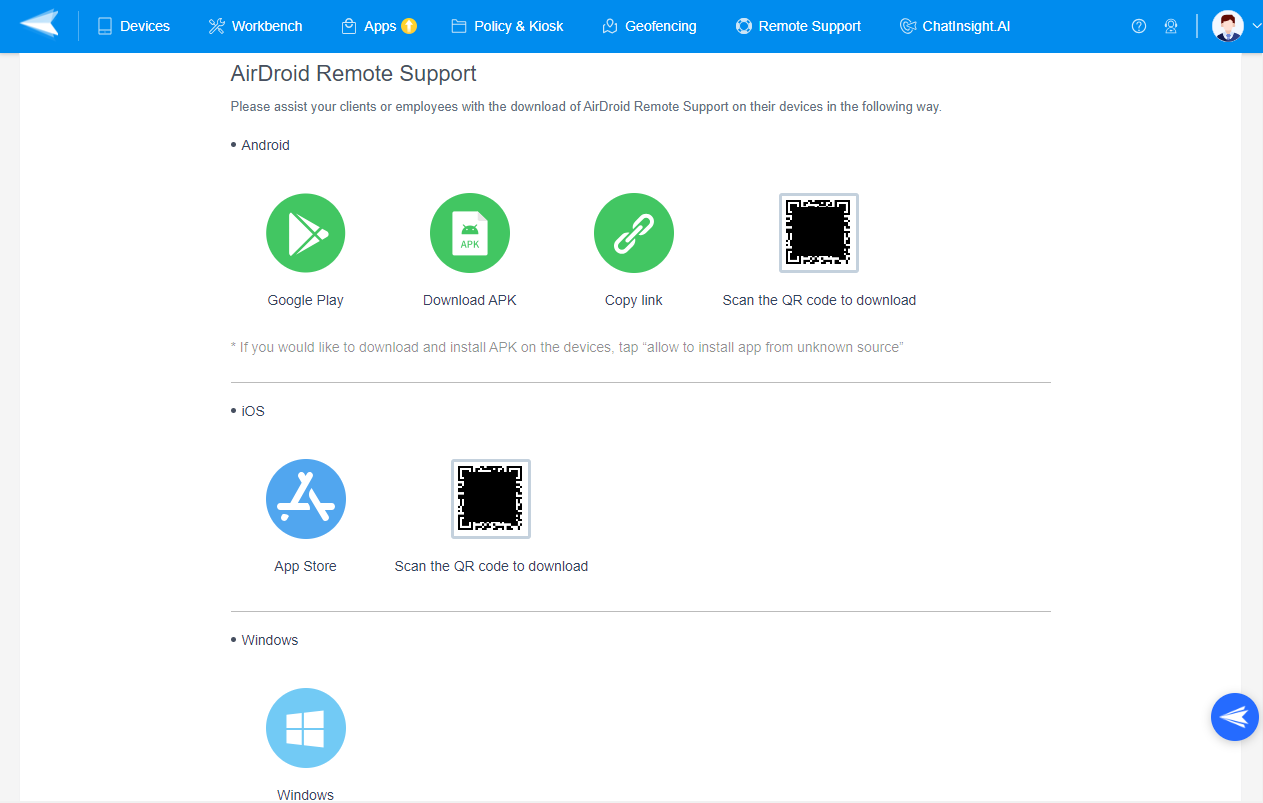
Task: Click the Apps upgrade arrow badge
Action: 409,26
